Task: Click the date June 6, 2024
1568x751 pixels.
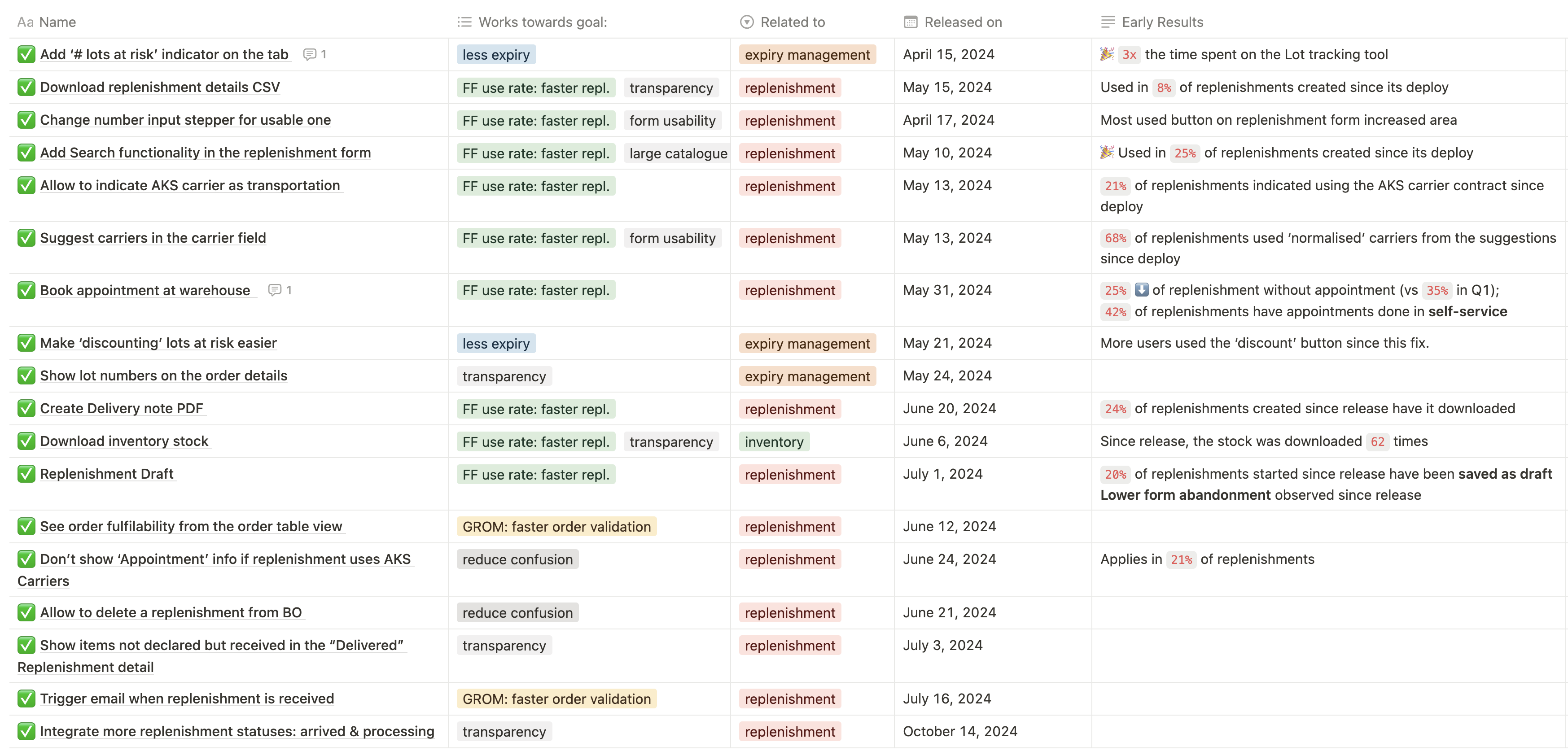Action: [x=945, y=441]
